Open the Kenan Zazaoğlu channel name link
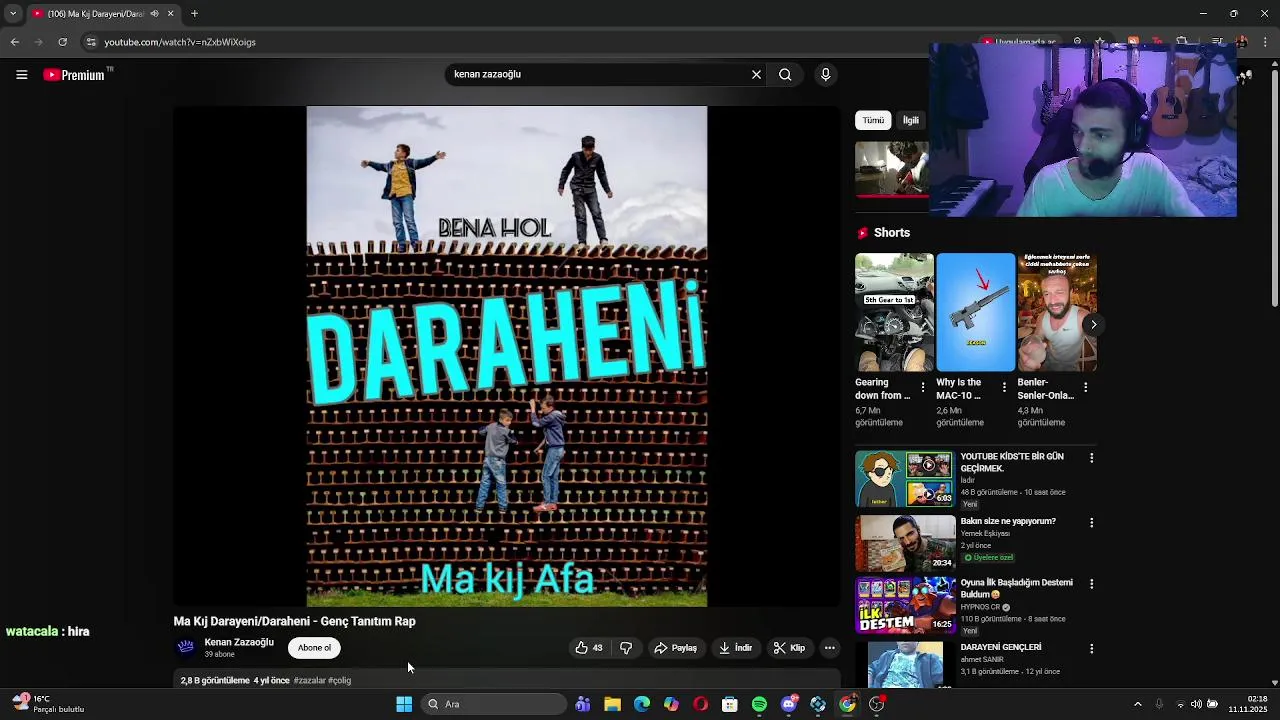1280x720 pixels. pos(239,642)
